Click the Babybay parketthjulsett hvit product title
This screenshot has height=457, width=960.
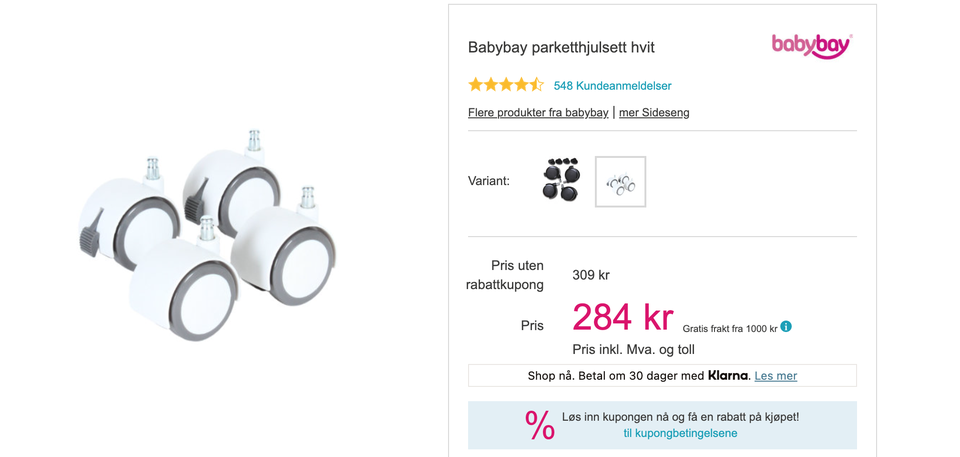point(561,47)
